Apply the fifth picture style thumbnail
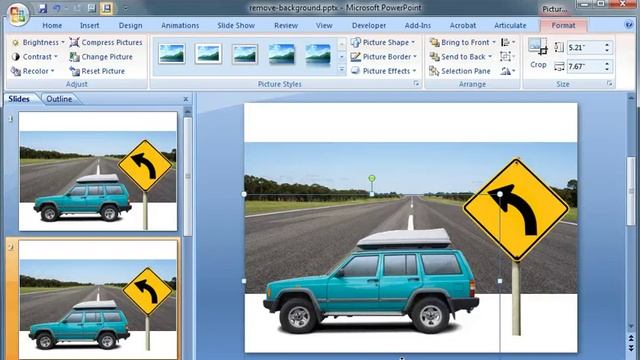 [x=318, y=54]
